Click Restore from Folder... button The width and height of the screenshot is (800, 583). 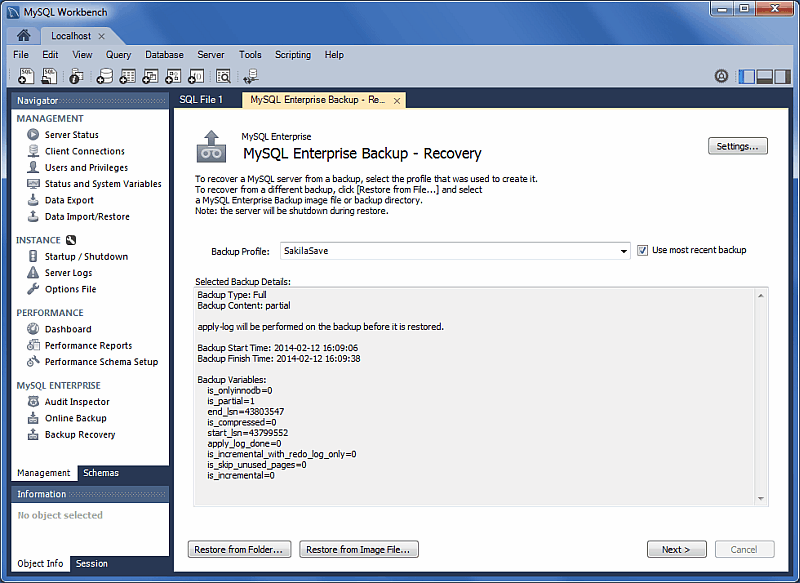click(x=239, y=549)
